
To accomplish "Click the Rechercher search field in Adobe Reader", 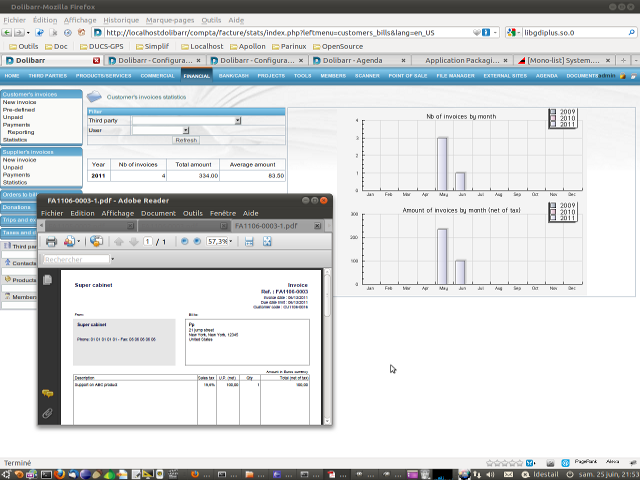I will coord(76,259).
